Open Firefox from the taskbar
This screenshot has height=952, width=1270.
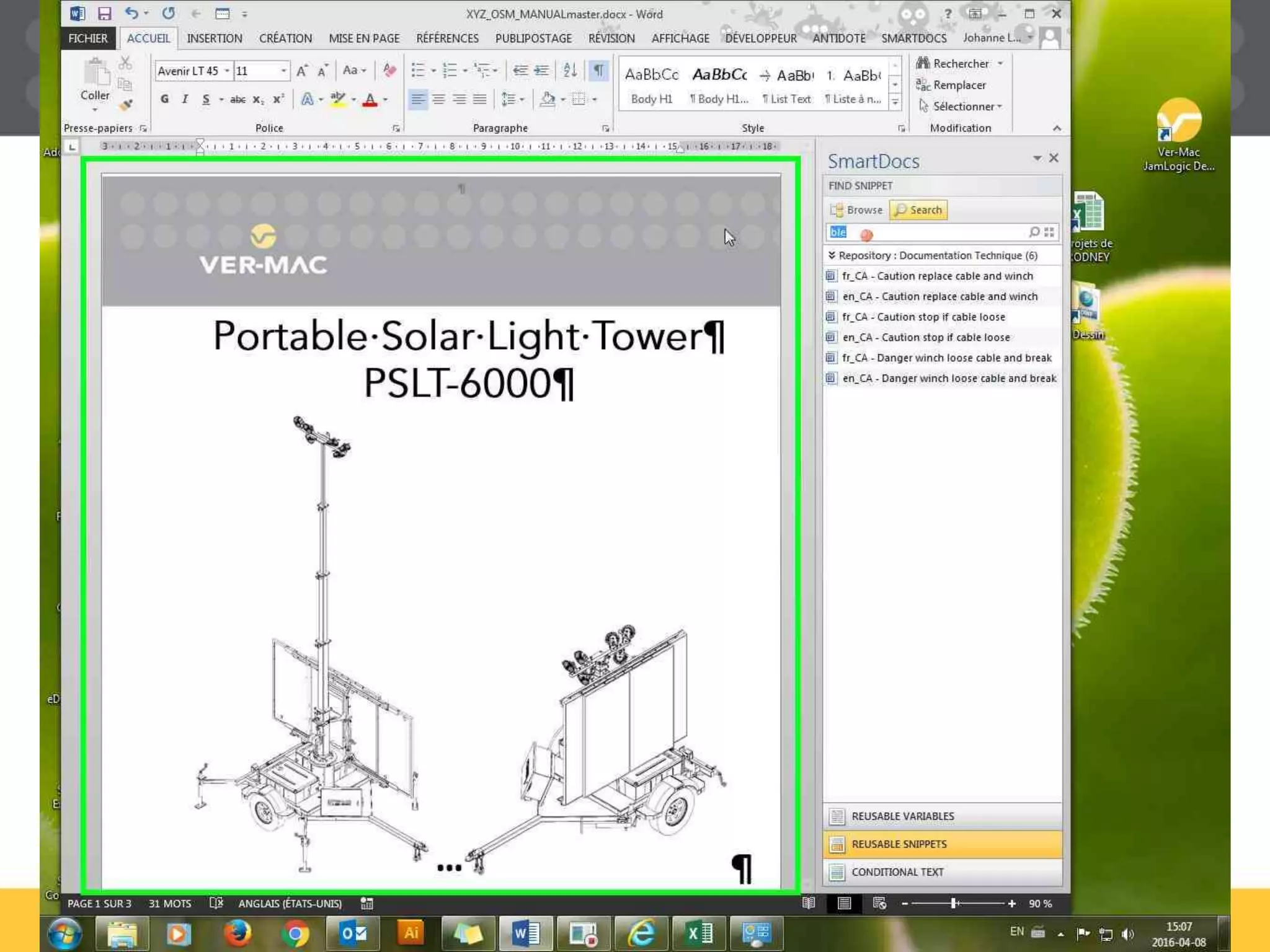click(x=237, y=933)
